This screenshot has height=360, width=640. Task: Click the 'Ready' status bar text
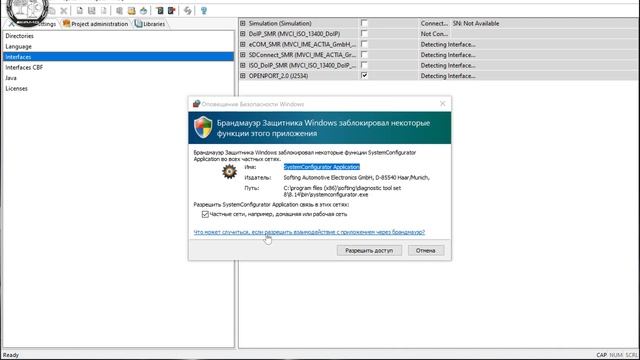pos(11,355)
